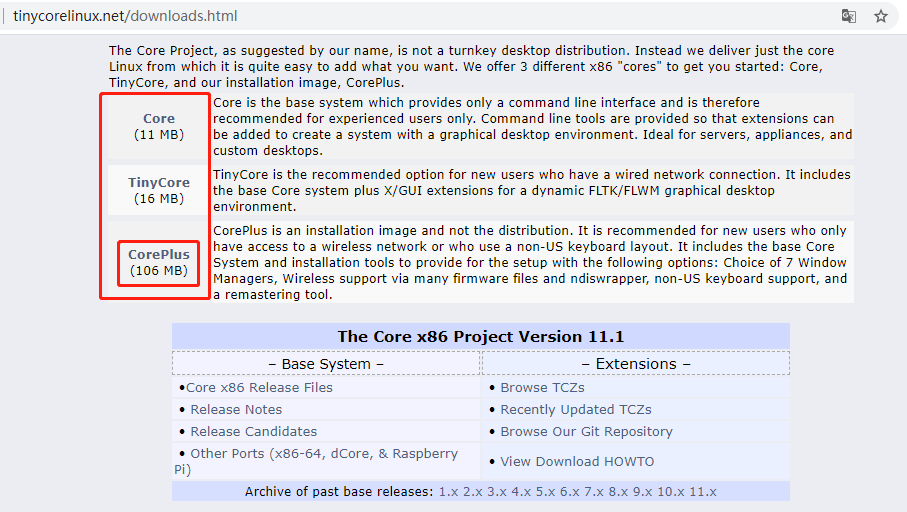This screenshot has width=907, height=512.
Task: Open the 5.x archive link
Action: click(x=545, y=492)
